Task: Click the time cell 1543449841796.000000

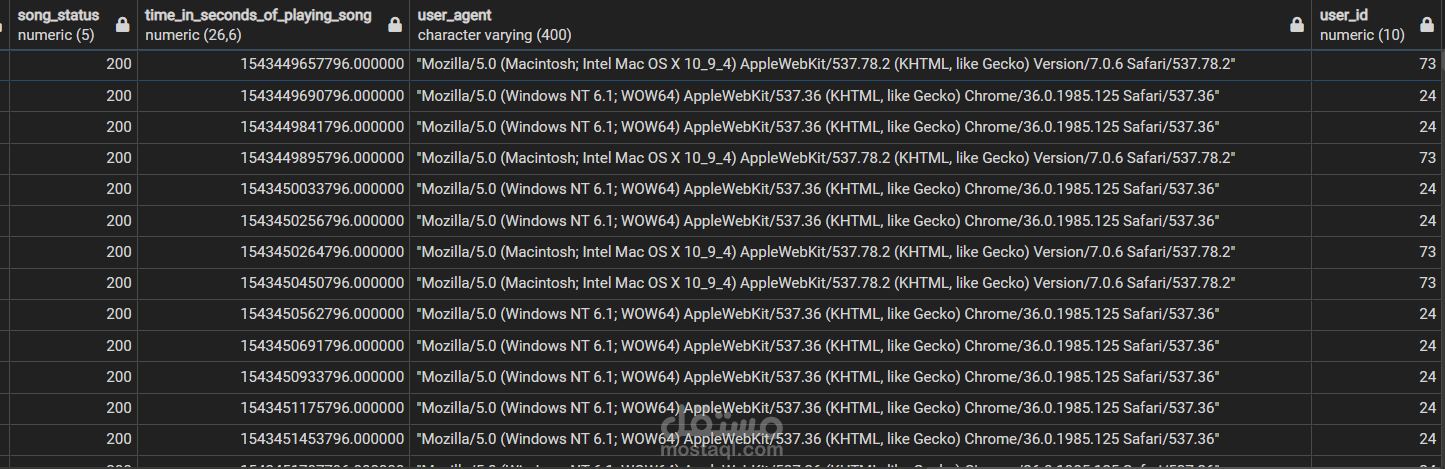Action: (322, 126)
